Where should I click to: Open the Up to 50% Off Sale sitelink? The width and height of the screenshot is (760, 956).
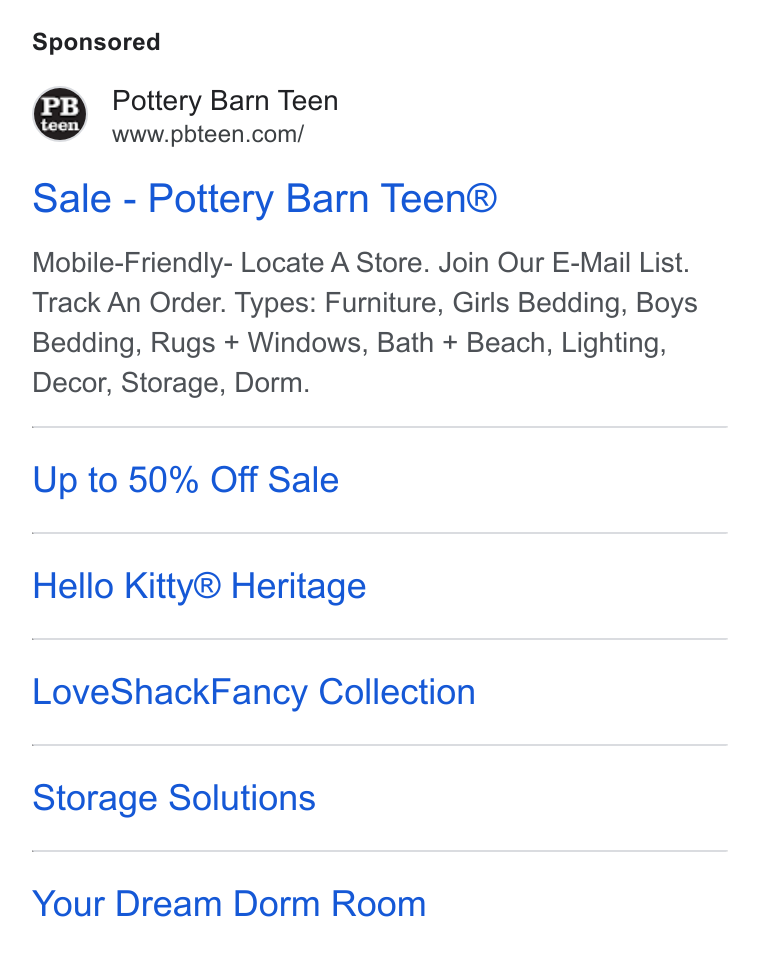point(185,480)
